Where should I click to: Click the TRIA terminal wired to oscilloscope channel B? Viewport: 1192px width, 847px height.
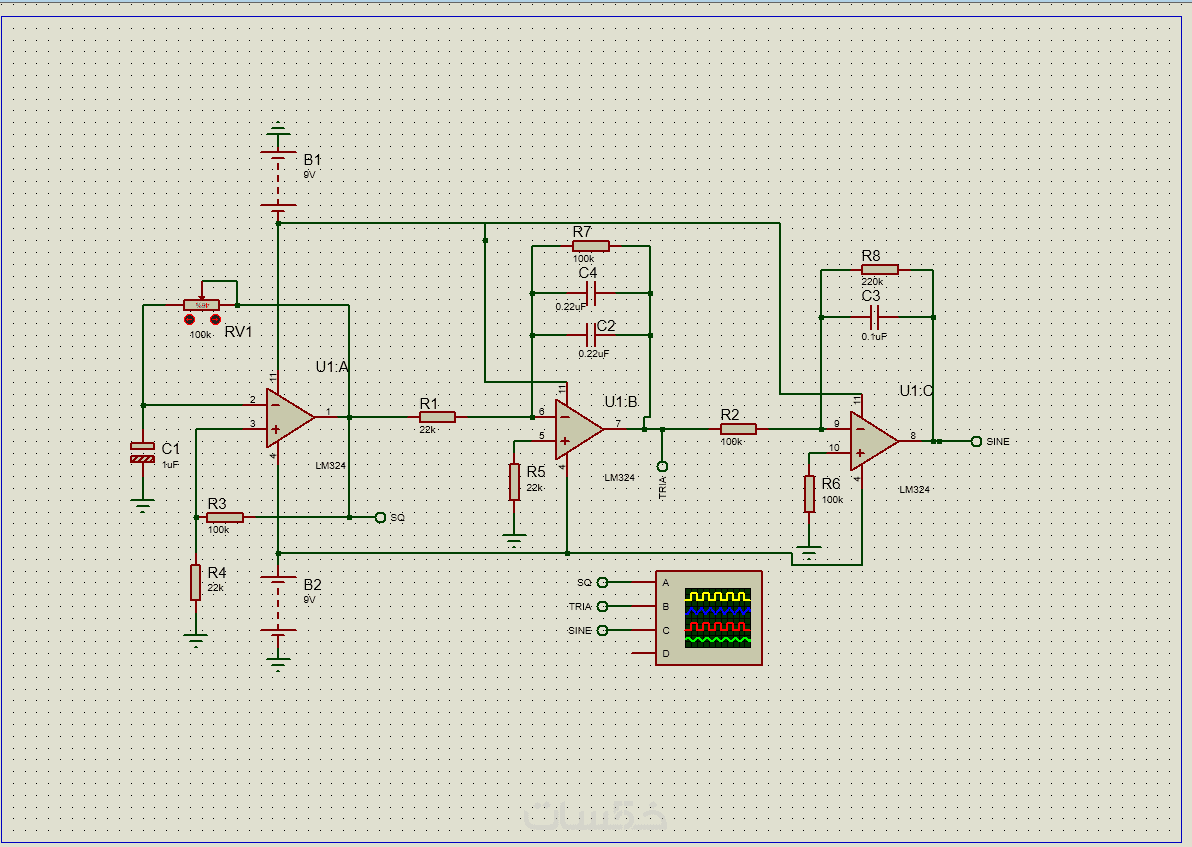coord(602,606)
